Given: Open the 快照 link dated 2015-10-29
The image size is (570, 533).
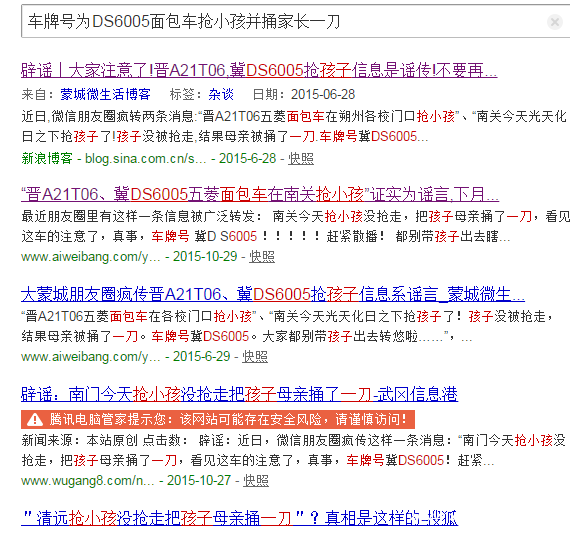Looking at the screenshot, I should (x=262, y=257).
